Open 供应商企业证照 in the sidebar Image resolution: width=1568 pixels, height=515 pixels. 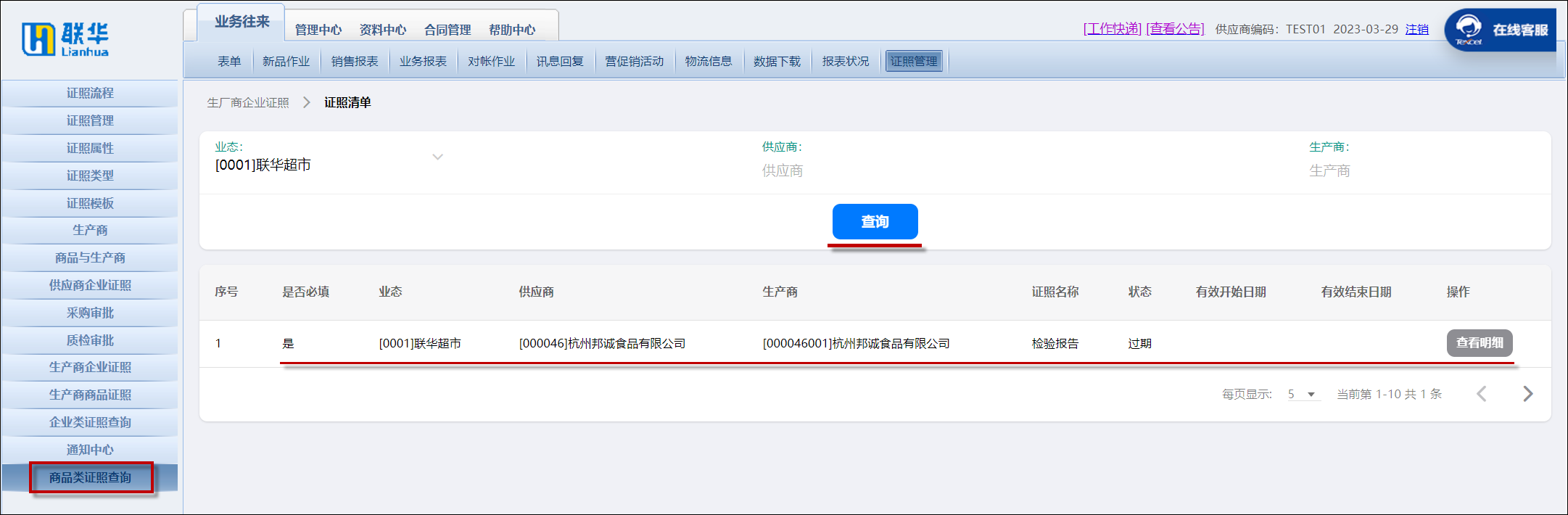coord(90,285)
